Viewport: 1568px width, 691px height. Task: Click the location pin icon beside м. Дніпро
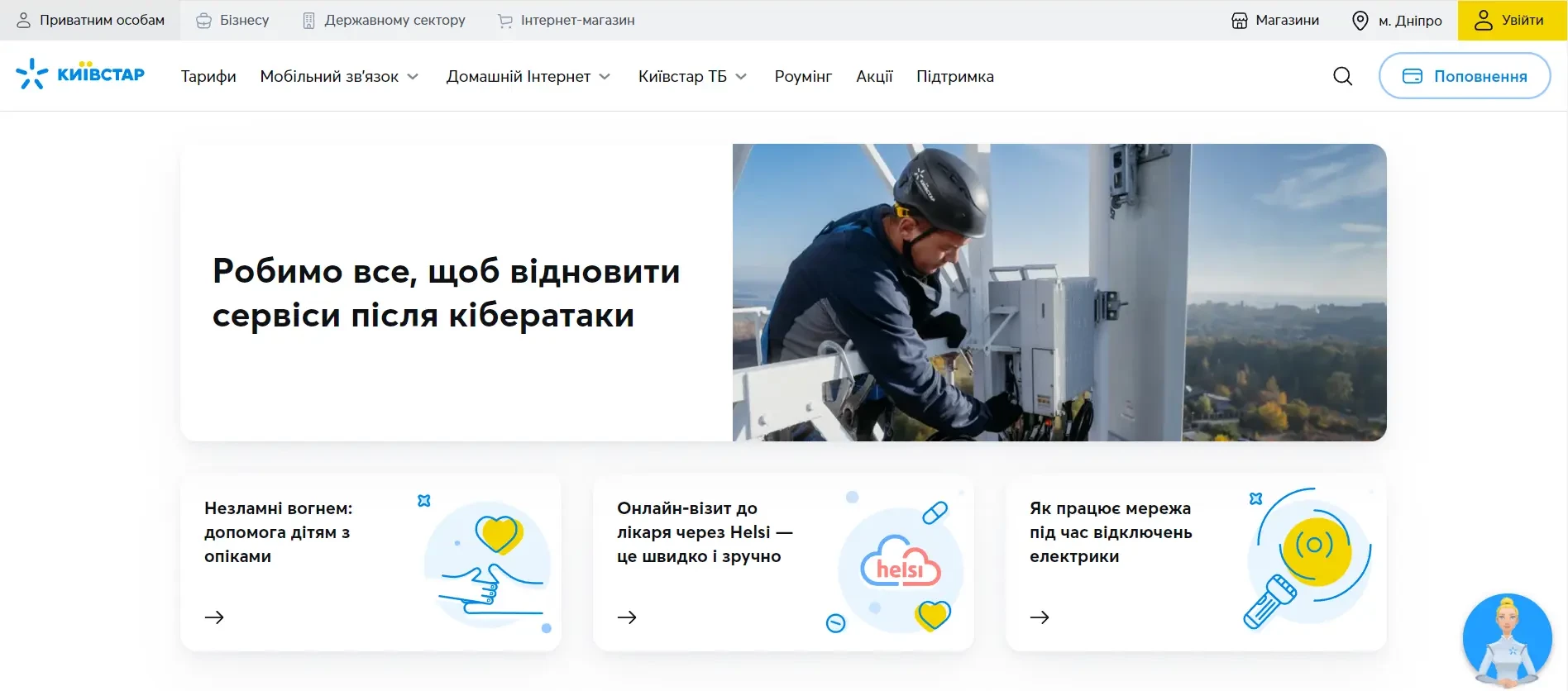1360,21
